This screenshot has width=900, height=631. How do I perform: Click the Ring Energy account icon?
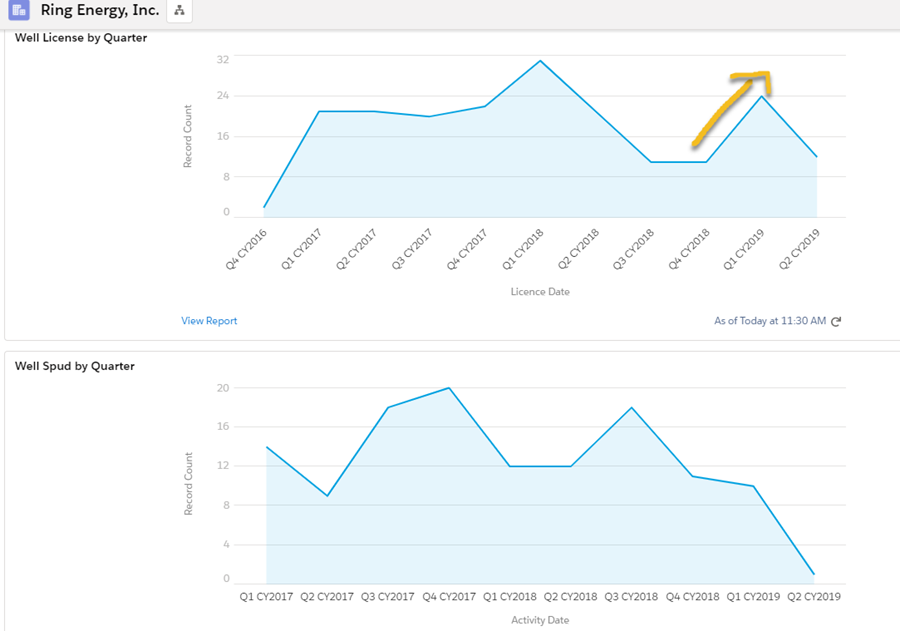point(18,11)
